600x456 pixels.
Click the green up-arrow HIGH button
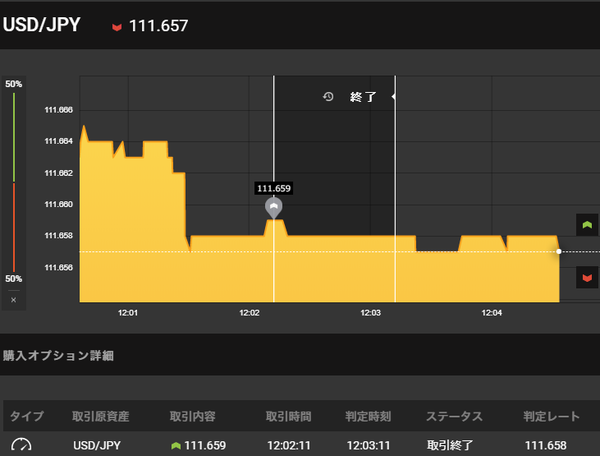point(587,225)
